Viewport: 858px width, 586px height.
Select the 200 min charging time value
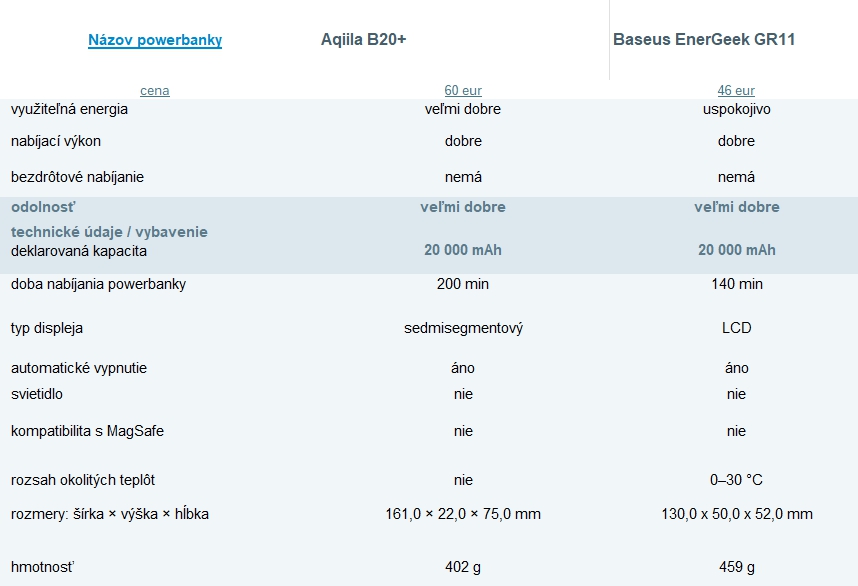click(463, 284)
